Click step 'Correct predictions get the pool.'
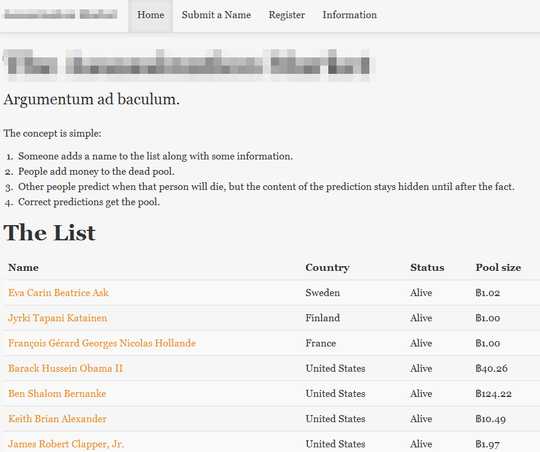Image resolution: width=540 pixels, height=452 pixels. [89, 202]
